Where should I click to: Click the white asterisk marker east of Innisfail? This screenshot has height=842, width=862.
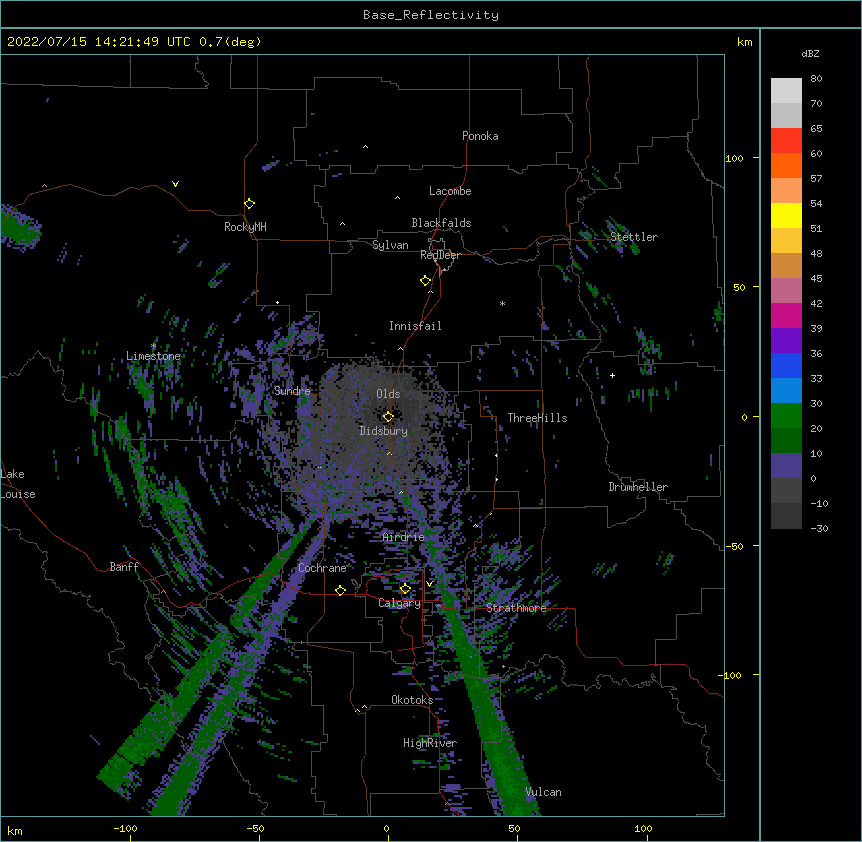(502, 303)
